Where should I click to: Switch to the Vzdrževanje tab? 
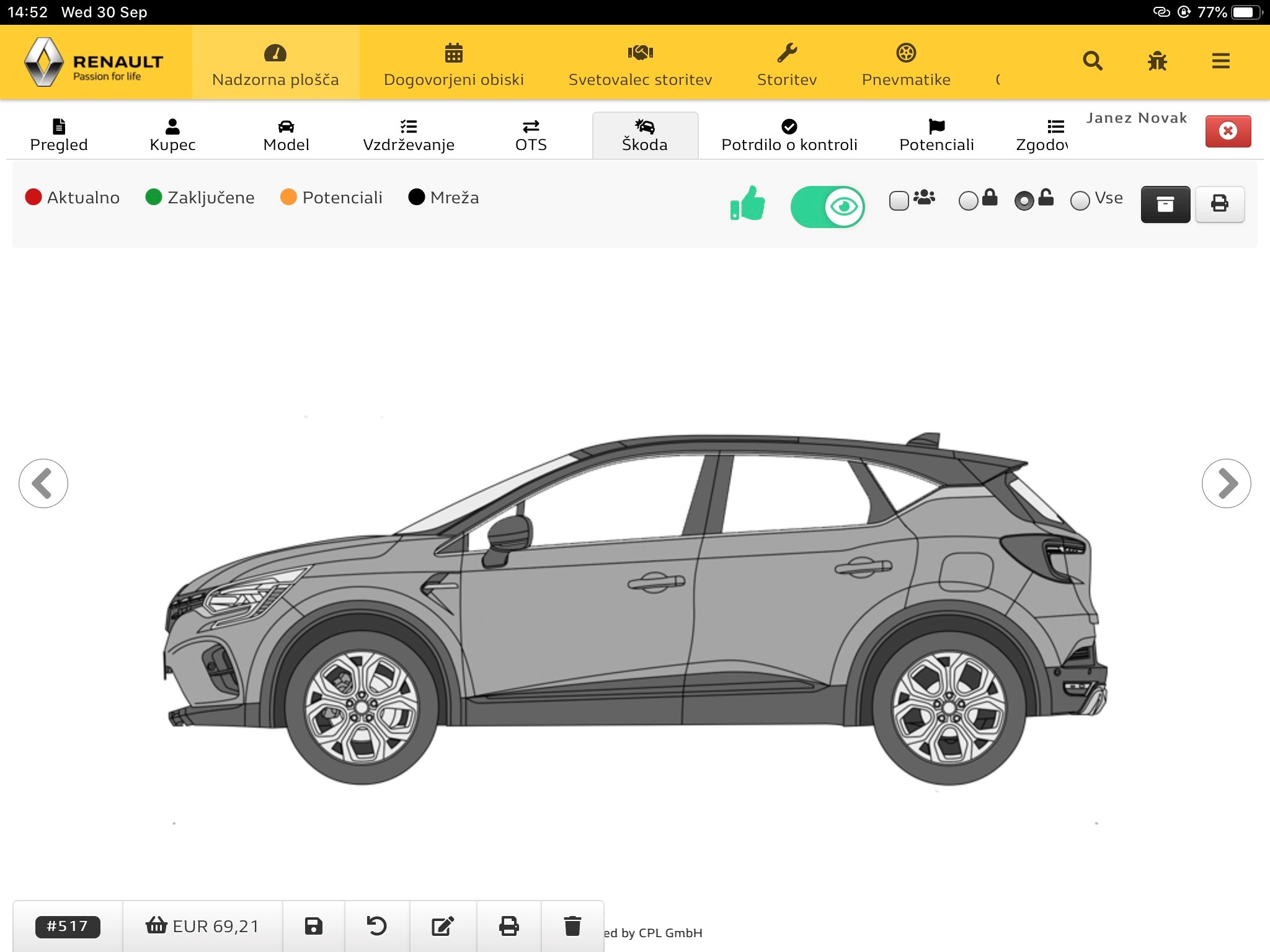click(x=408, y=135)
